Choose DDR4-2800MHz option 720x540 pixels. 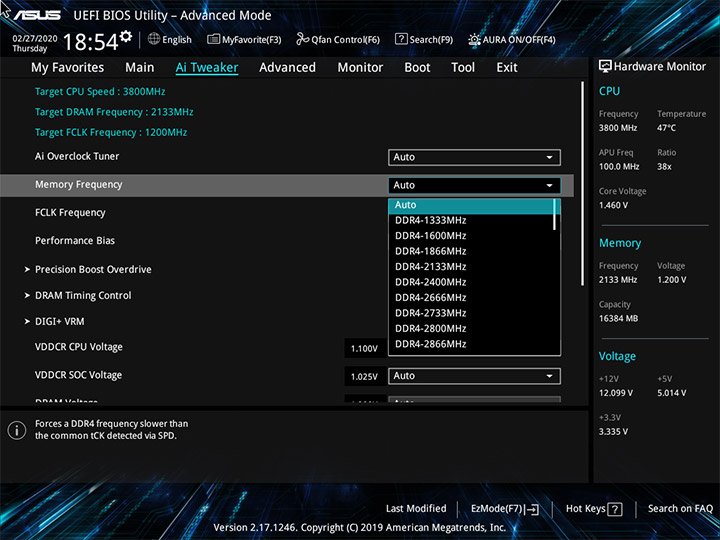coord(431,329)
